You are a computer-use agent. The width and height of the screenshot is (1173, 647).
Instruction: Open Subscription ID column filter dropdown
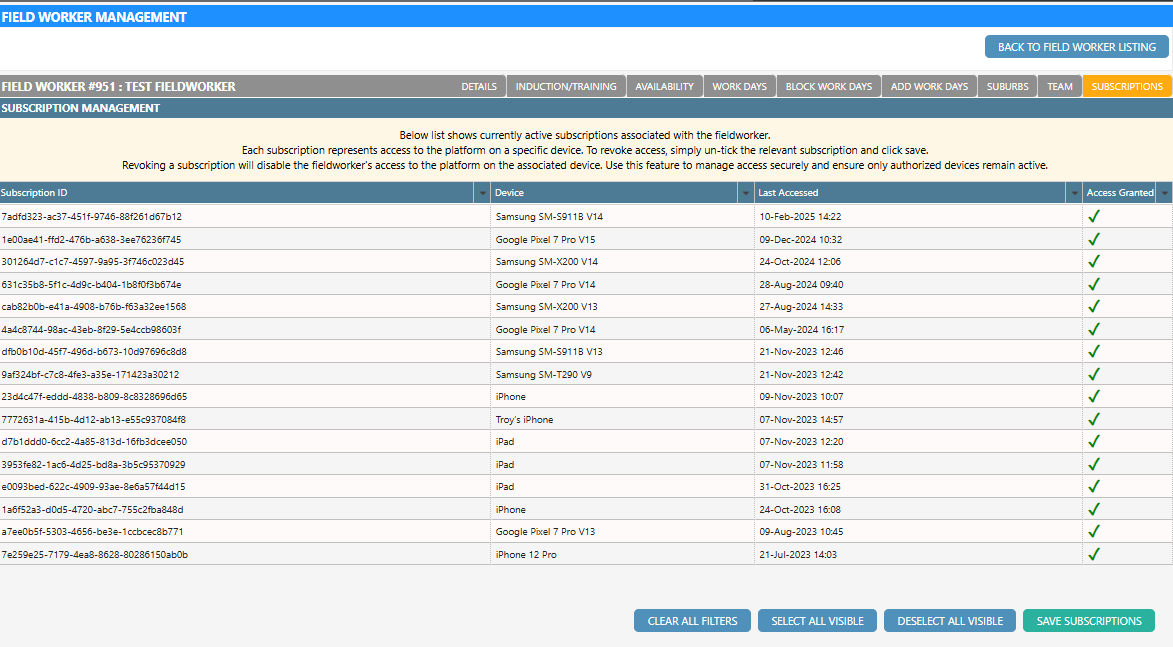[x=483, y=193]
